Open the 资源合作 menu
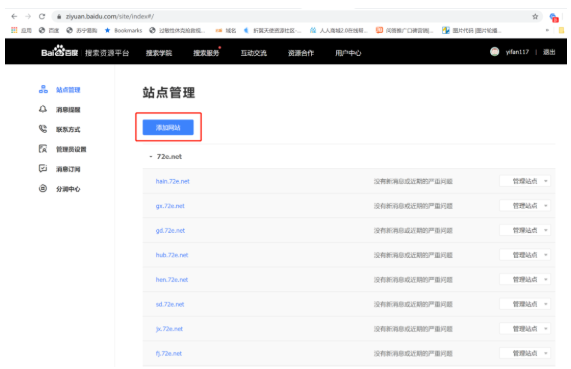This screenshot has height=369, width=571. pos(301,53)
